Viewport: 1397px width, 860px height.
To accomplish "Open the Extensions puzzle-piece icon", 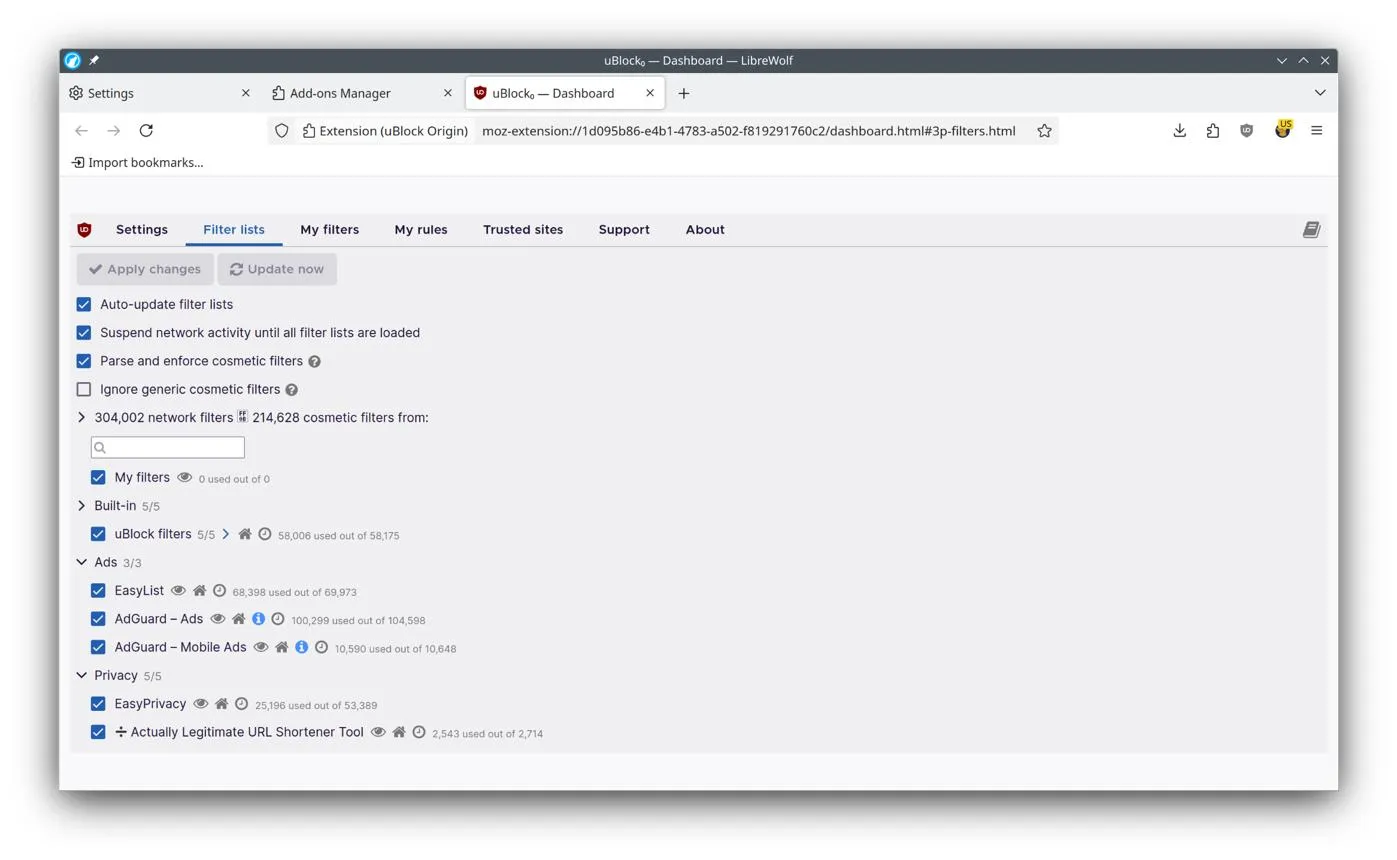I will [x=1213, y=131].
